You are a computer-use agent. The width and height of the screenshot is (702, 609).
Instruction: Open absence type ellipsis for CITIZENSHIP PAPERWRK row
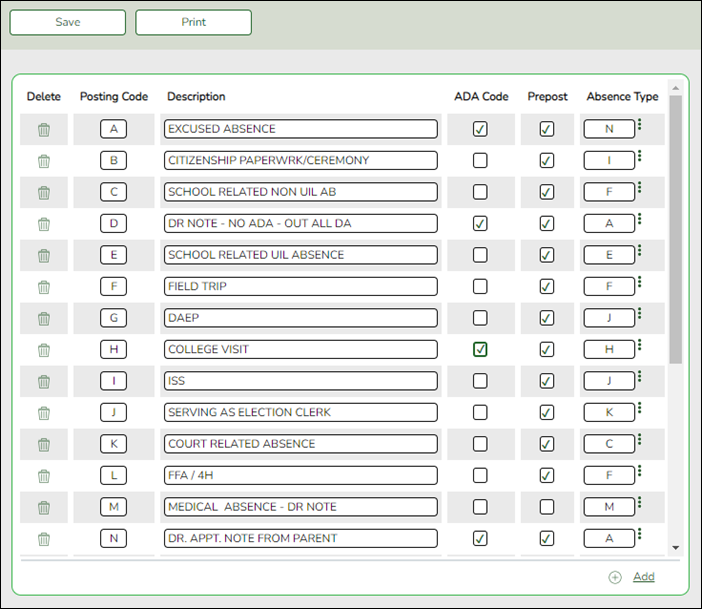click(x=639, y=155)
